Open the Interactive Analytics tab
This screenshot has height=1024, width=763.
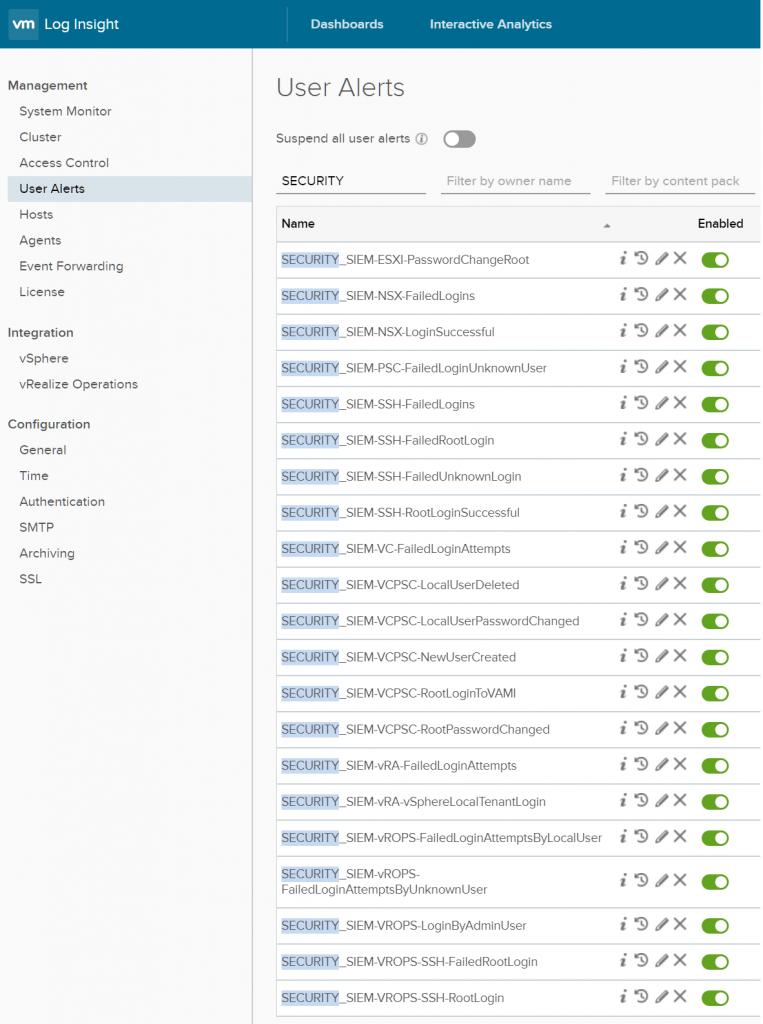(x=490, y=24)
